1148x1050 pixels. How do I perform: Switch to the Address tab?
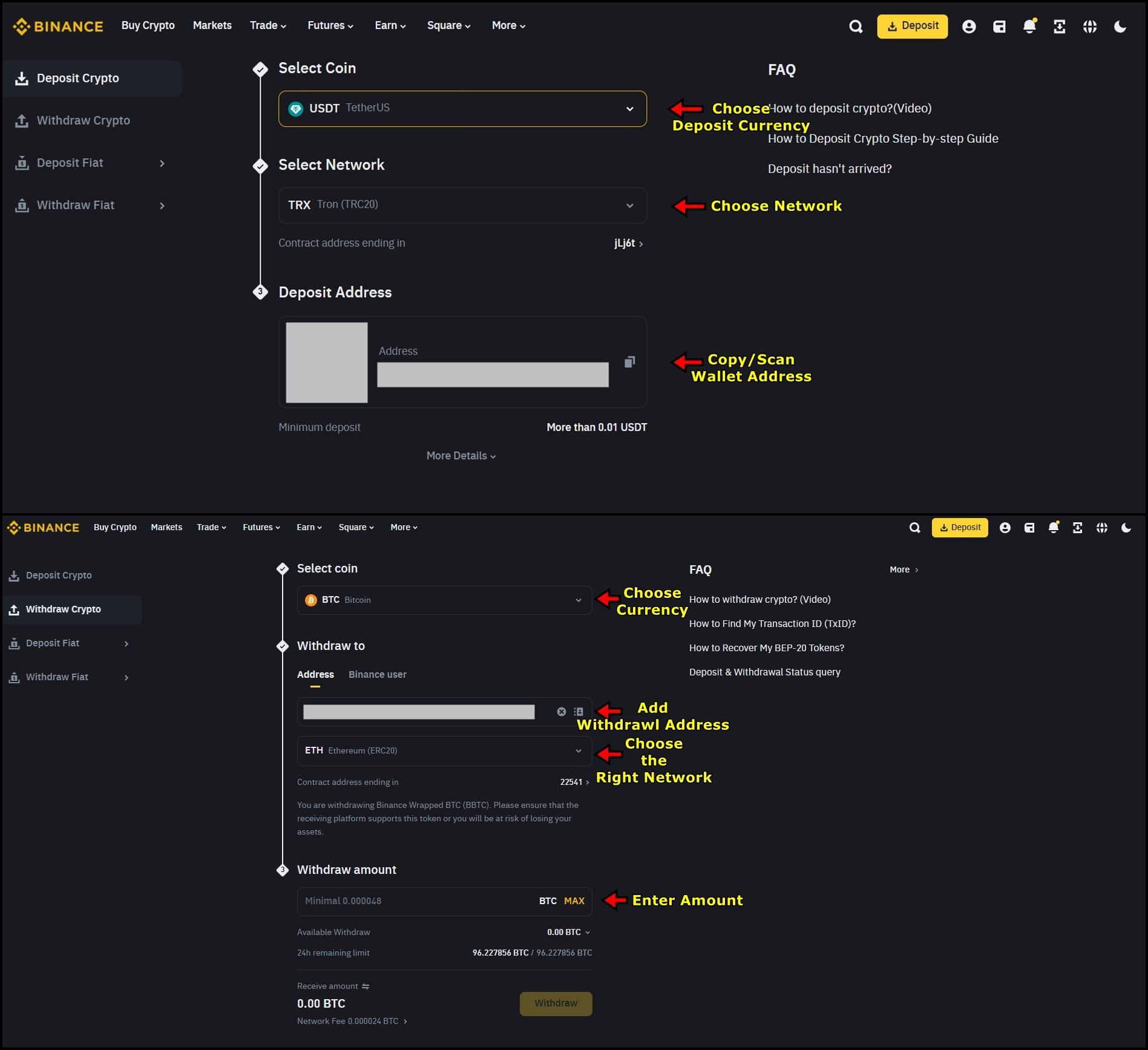click(315, 675)
